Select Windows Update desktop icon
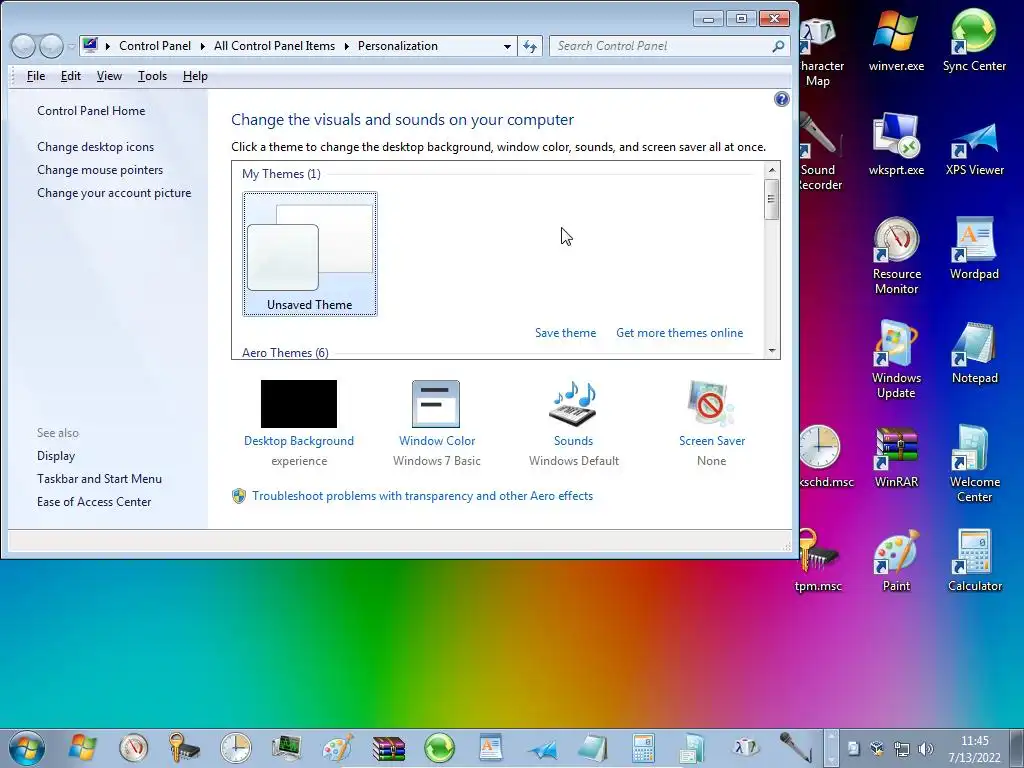Image resolution: width=1024 pixels, height=768 pixels. [x=896, y=359]
